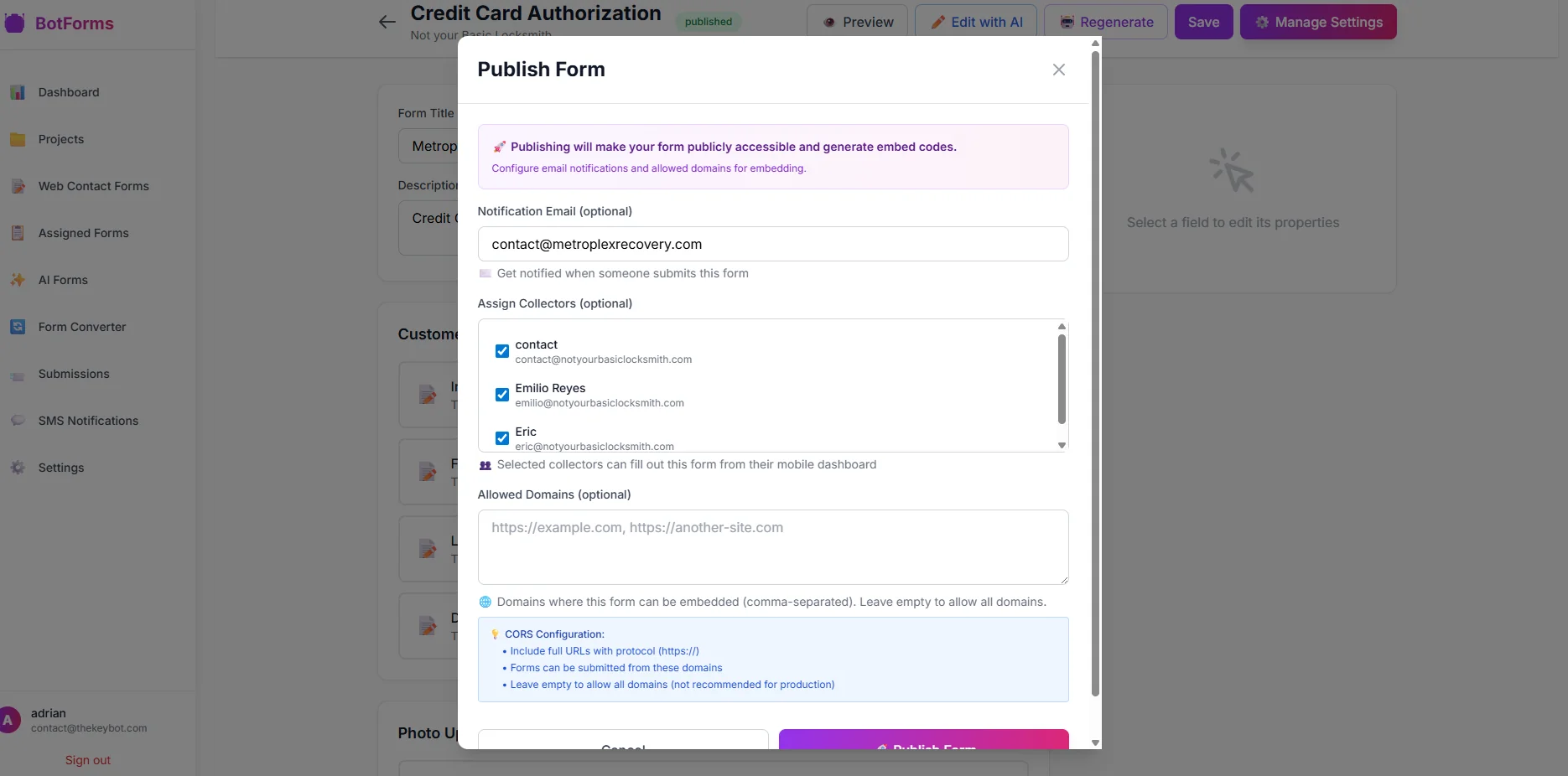Click the Sign out link
Viewport: 1568px width, 776px height.
point(87,760)
